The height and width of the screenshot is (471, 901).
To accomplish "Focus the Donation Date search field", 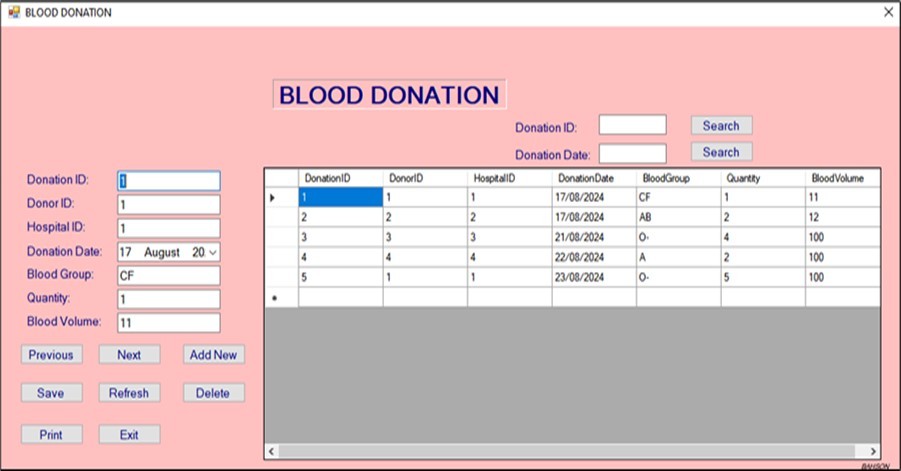I will click(632, 154).
